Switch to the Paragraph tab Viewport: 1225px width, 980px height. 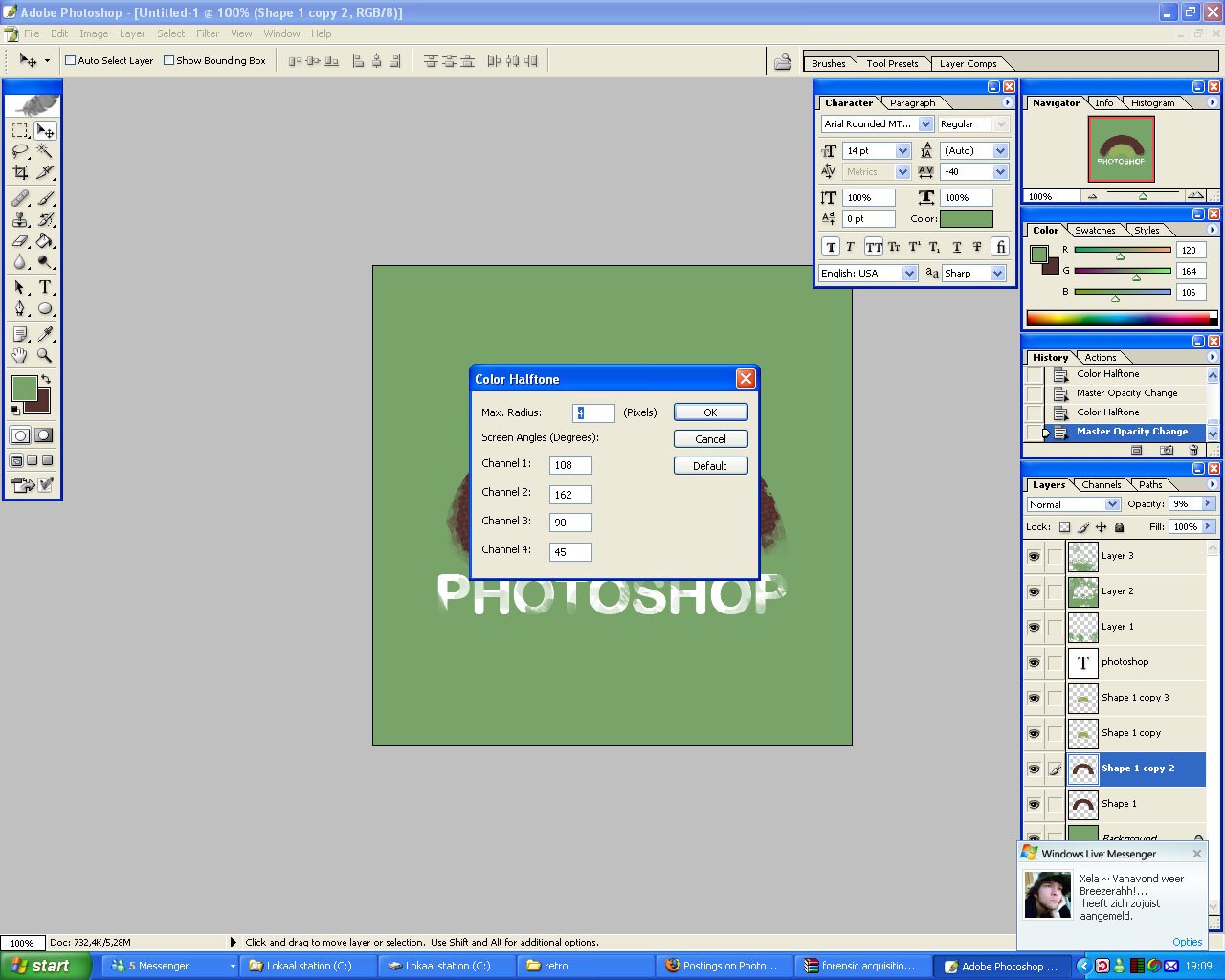[912, 103]
